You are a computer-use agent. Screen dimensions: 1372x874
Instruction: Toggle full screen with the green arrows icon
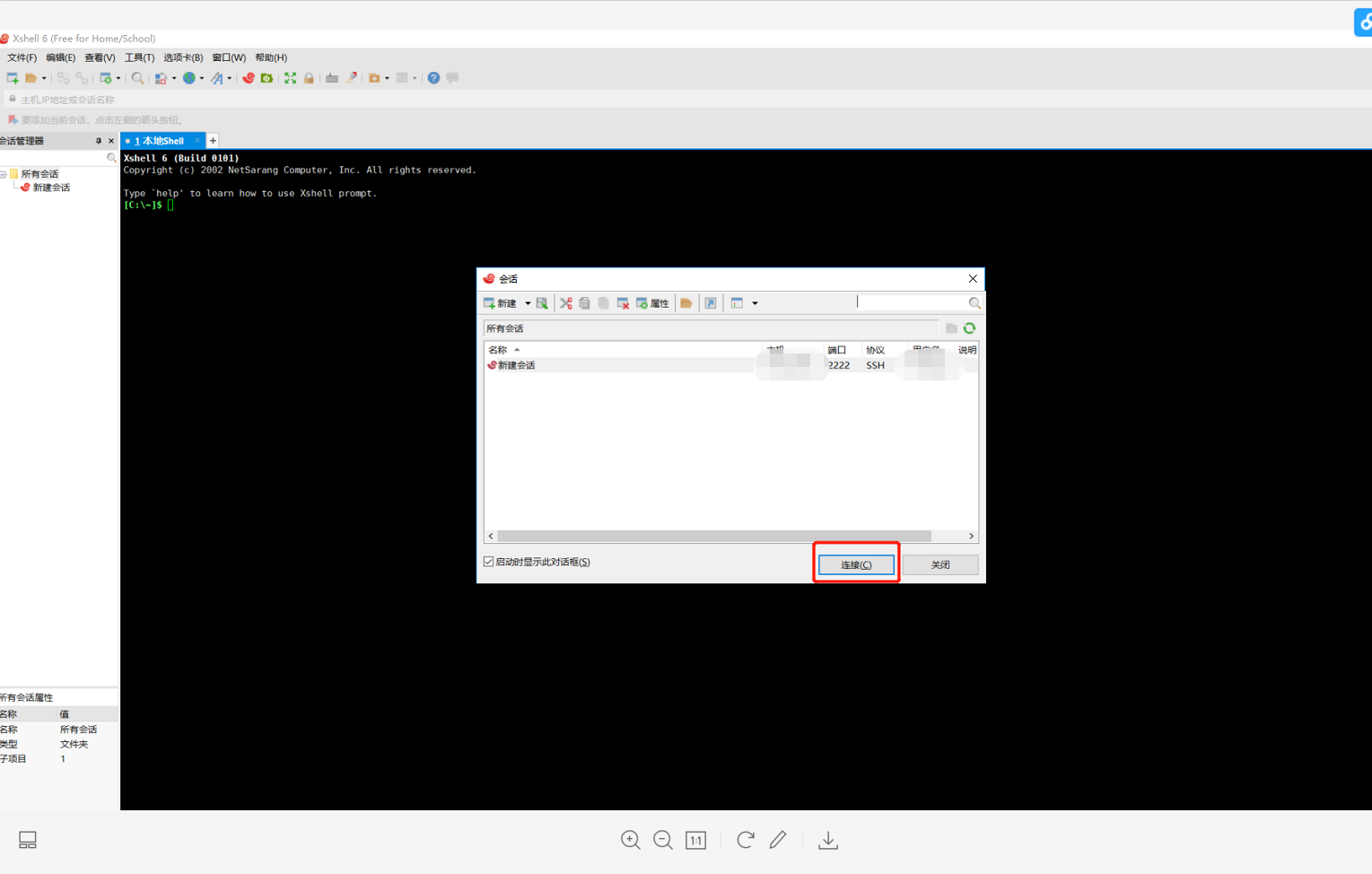tap(290, 78)
